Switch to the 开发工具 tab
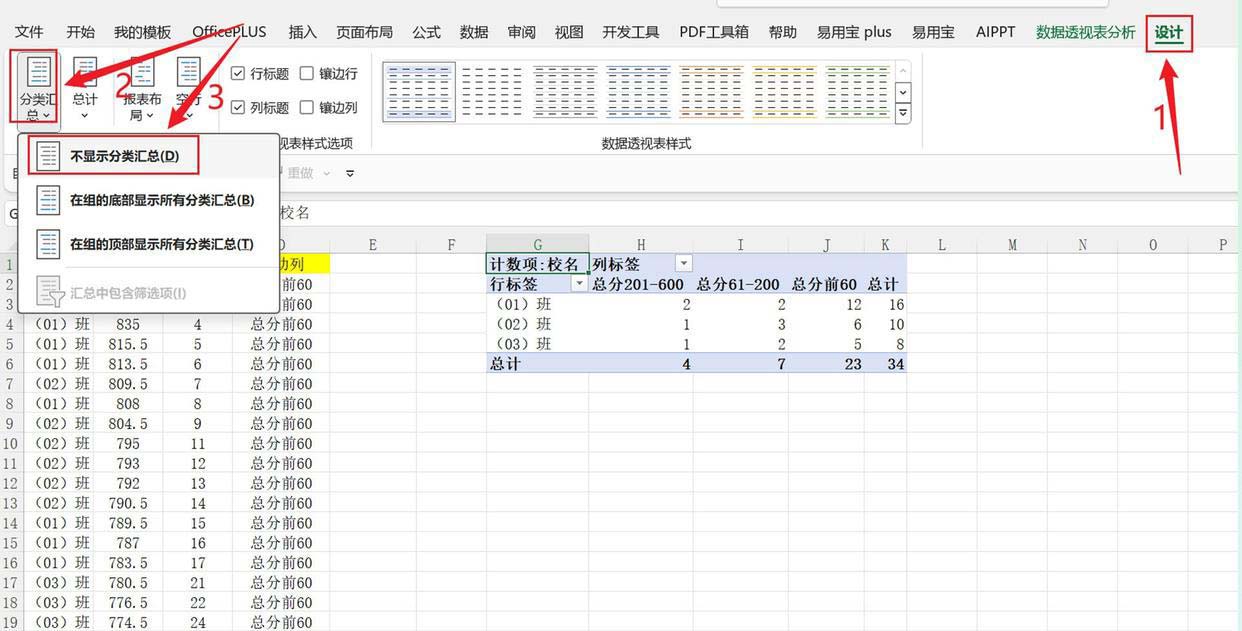Image resolution: width=1242 pixels, height=631 pixels. tap(631, 32)
